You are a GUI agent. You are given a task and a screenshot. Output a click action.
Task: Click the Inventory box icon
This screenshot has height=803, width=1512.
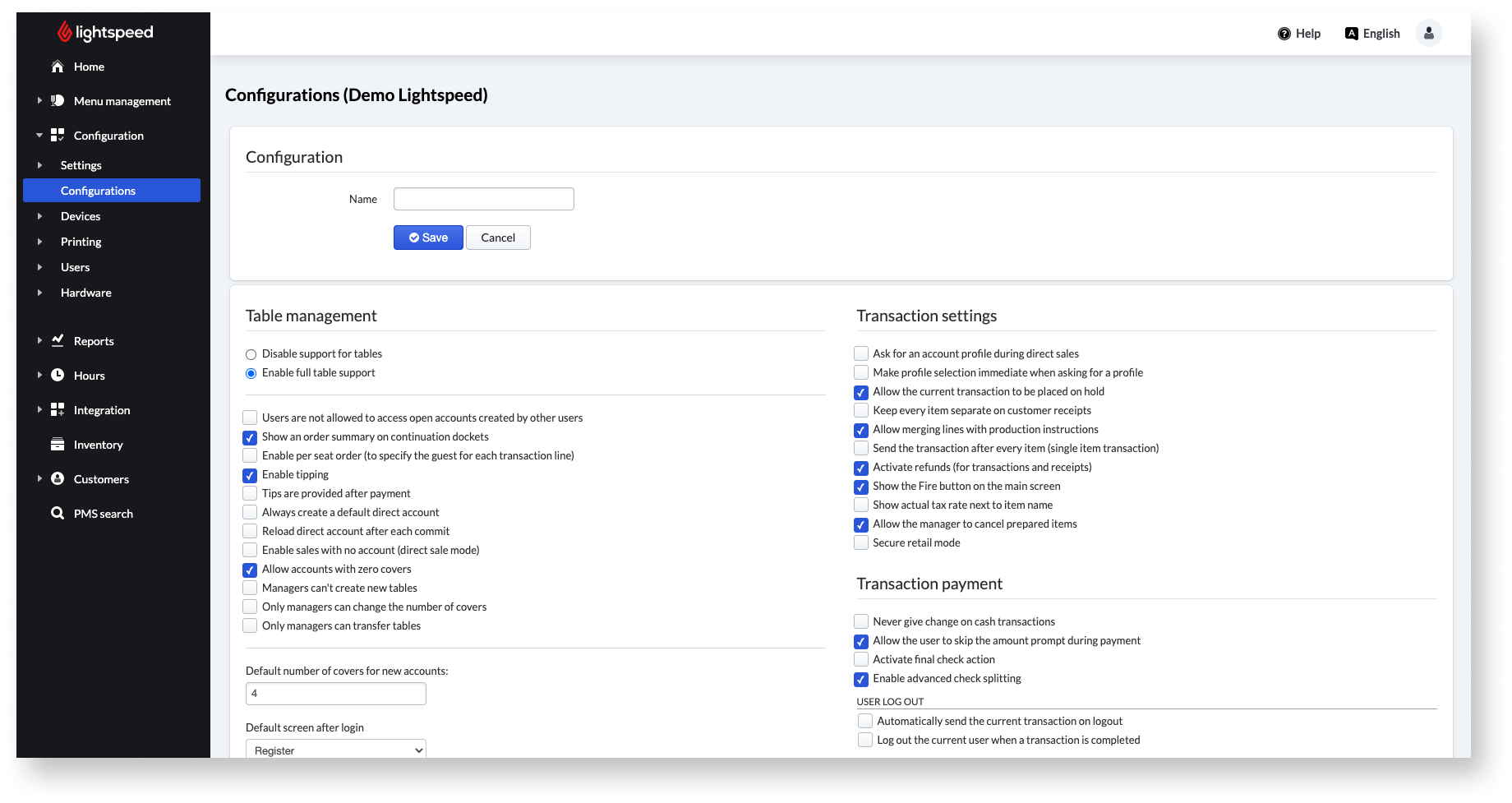pyautogui.click(x=58, y=445)
